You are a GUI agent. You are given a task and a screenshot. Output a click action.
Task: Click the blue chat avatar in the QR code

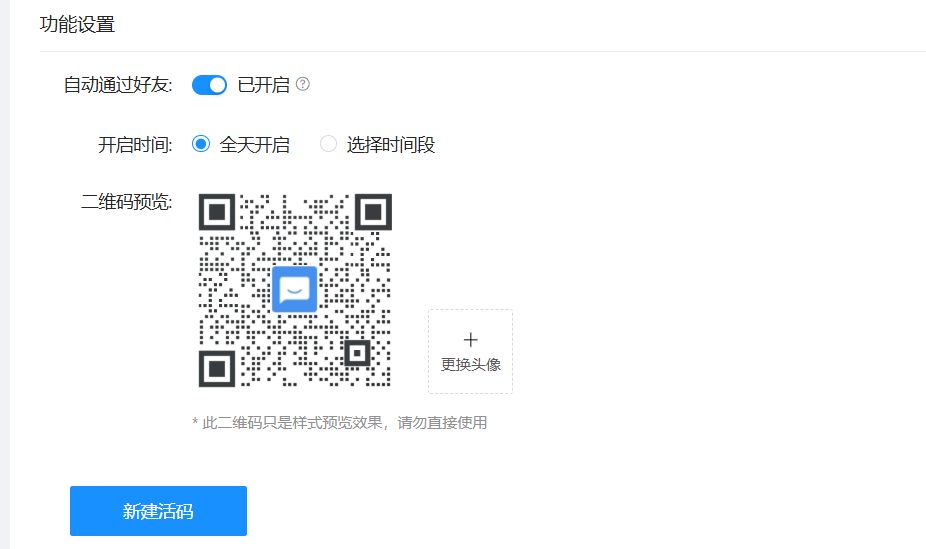click(x=294, y=289)
